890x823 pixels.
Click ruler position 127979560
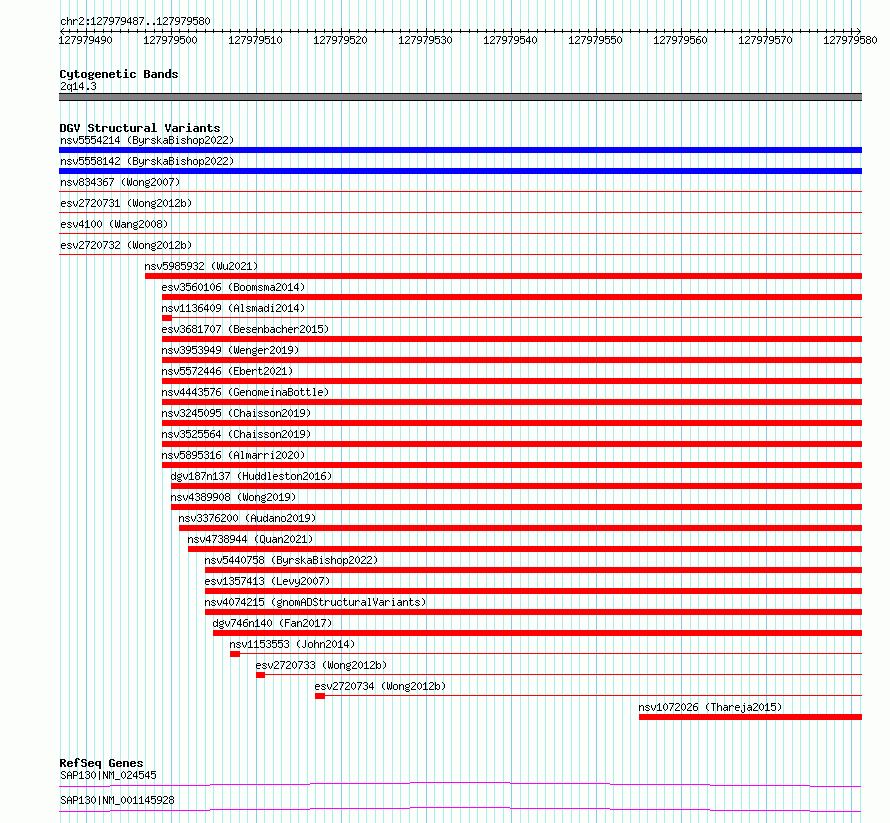coord(681,40)
